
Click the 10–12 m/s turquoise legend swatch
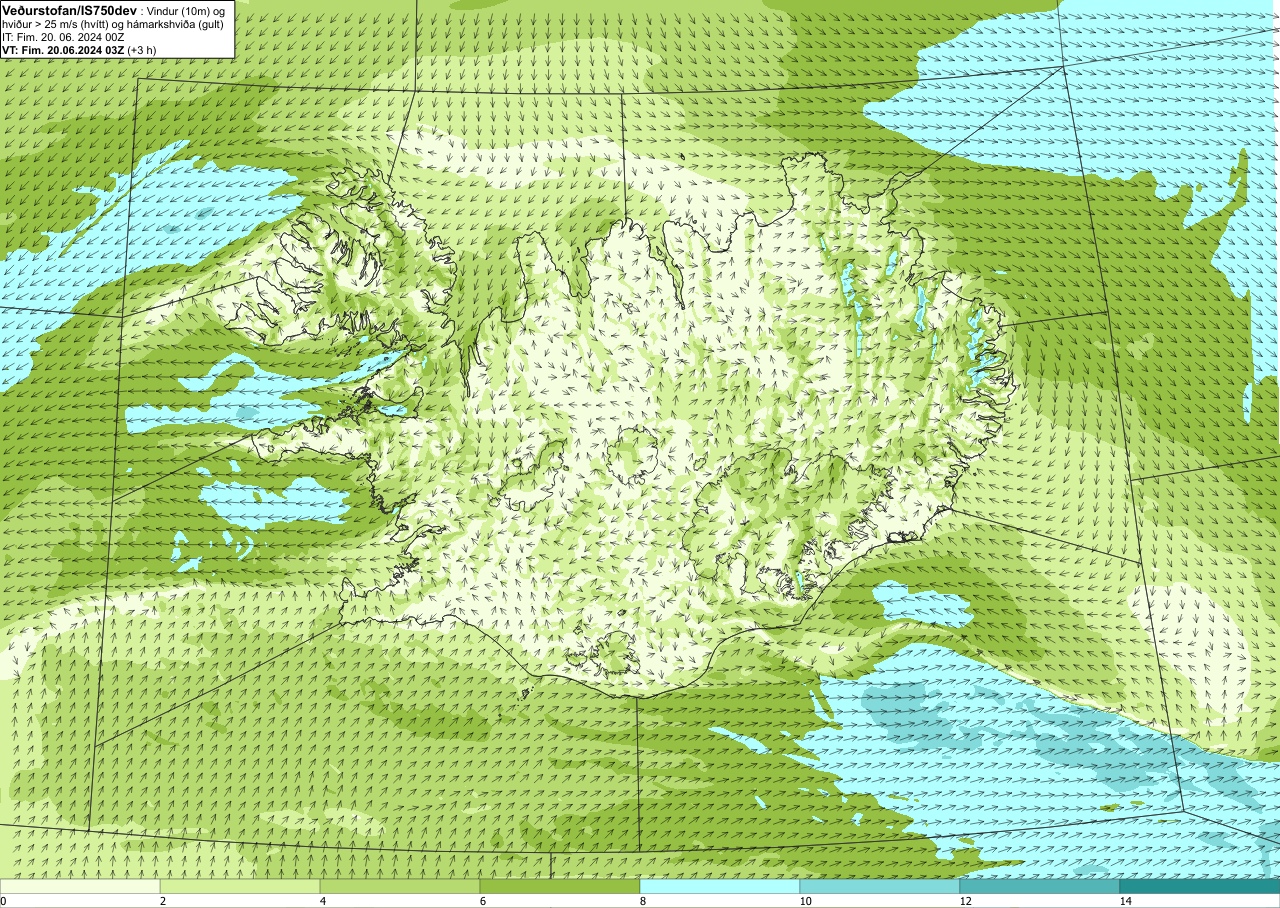tap(880, 886)
